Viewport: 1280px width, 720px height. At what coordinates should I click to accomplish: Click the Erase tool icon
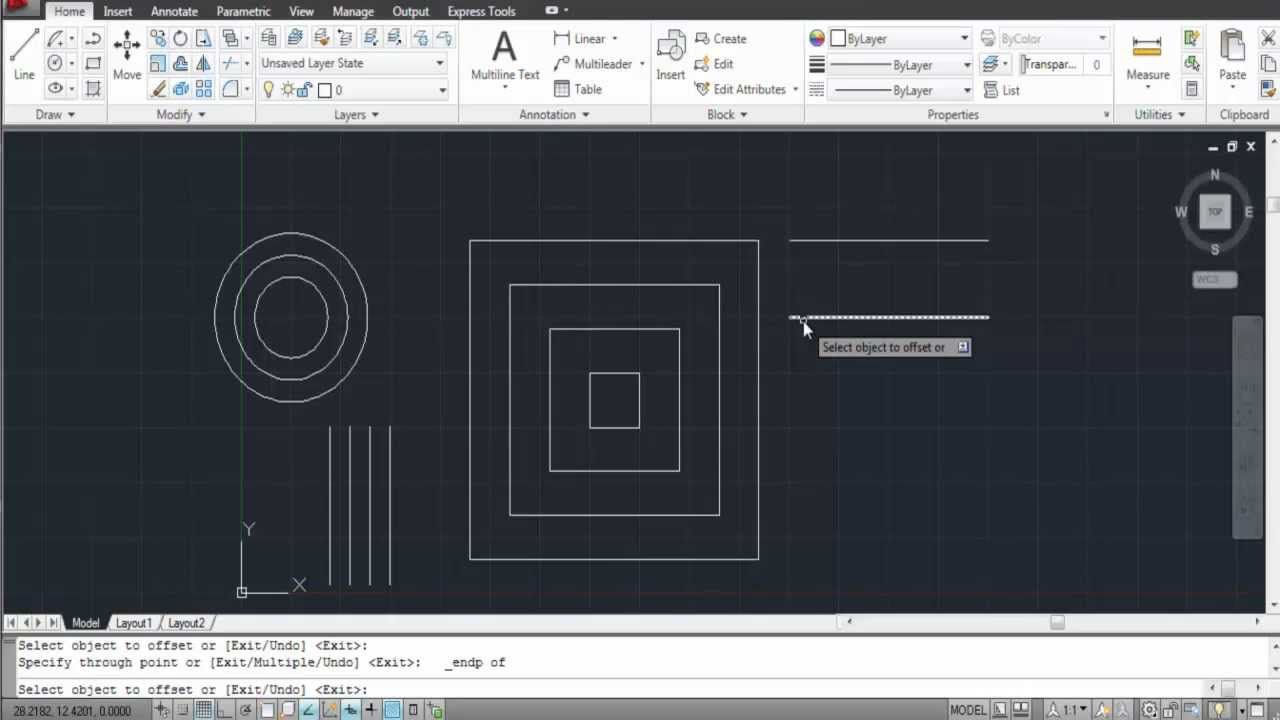coord(158,89)
